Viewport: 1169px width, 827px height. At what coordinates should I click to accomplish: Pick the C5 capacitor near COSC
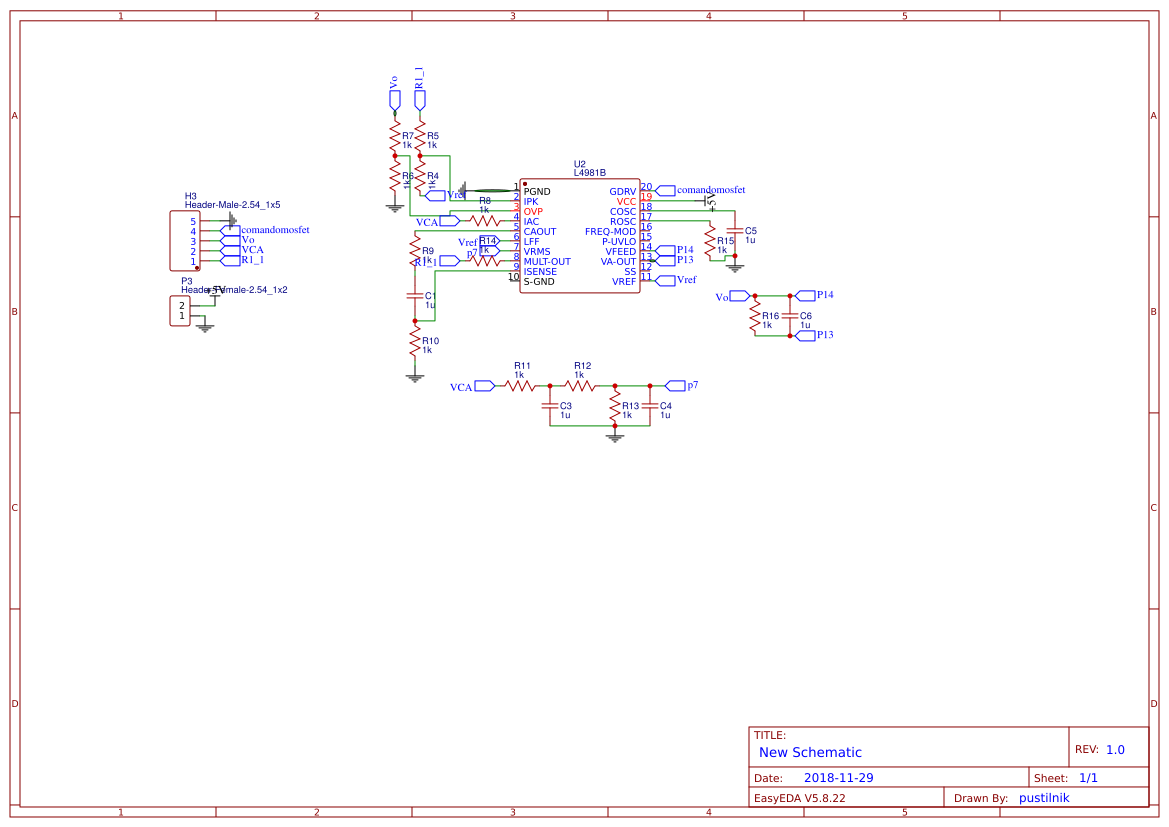pos(735,232)
